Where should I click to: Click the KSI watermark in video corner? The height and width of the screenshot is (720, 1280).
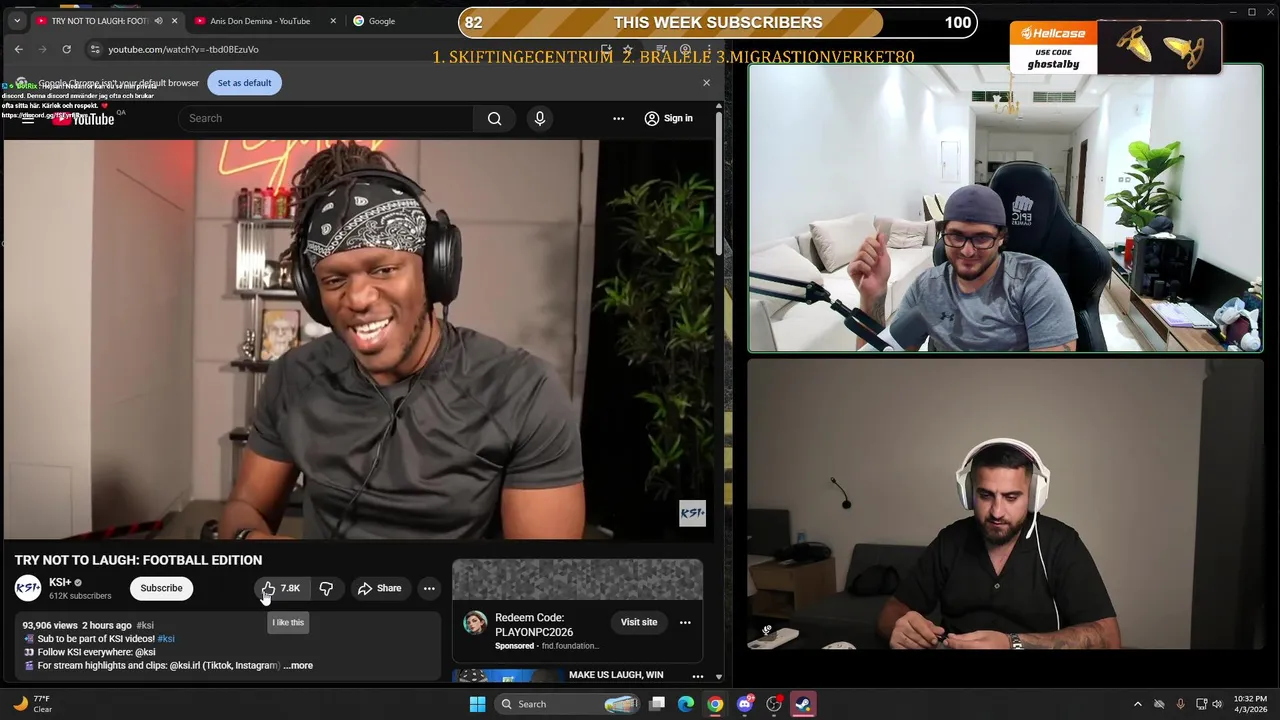[x=692, y=513]
